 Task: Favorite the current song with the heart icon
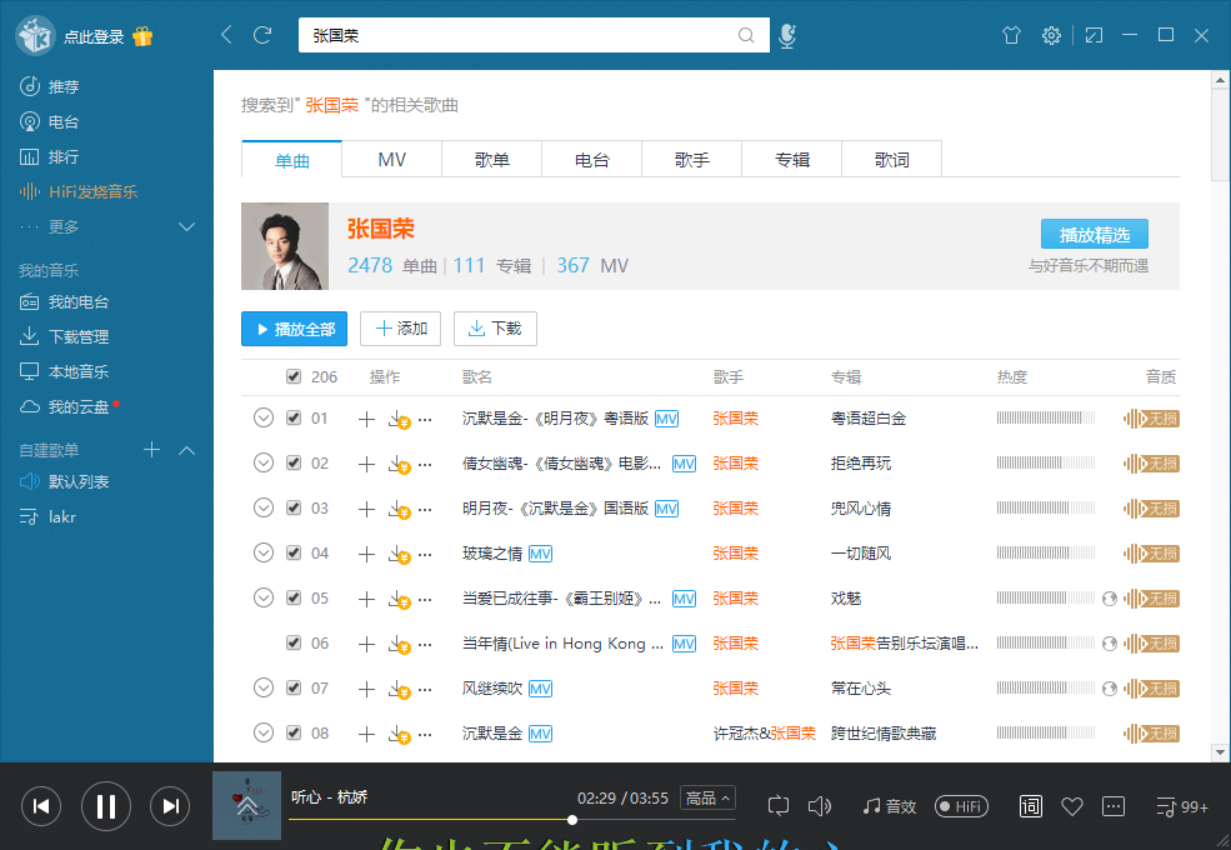tap(1072, 806)
